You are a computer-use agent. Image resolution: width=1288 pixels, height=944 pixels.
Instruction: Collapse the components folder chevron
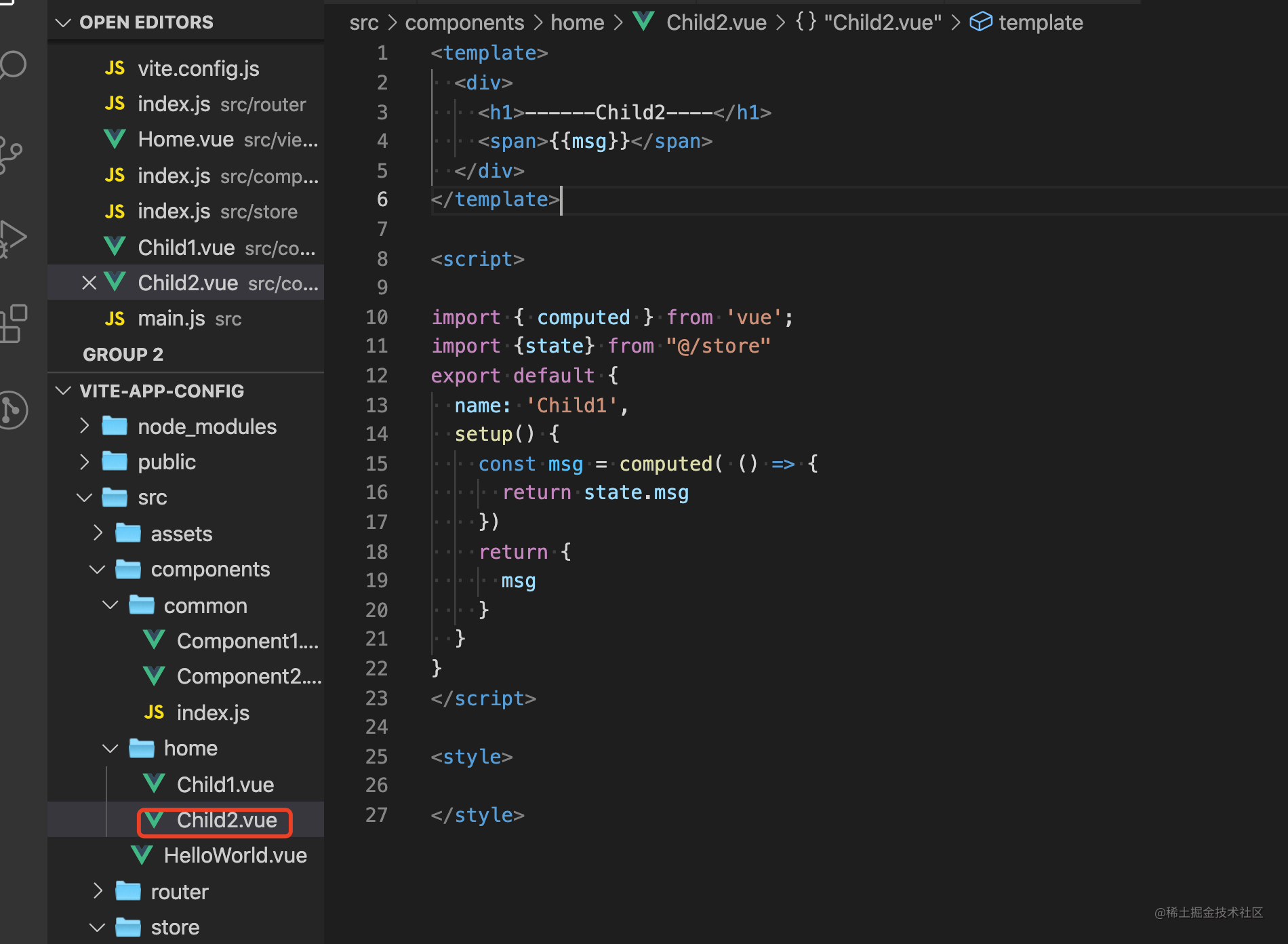[x=98, y=569]
